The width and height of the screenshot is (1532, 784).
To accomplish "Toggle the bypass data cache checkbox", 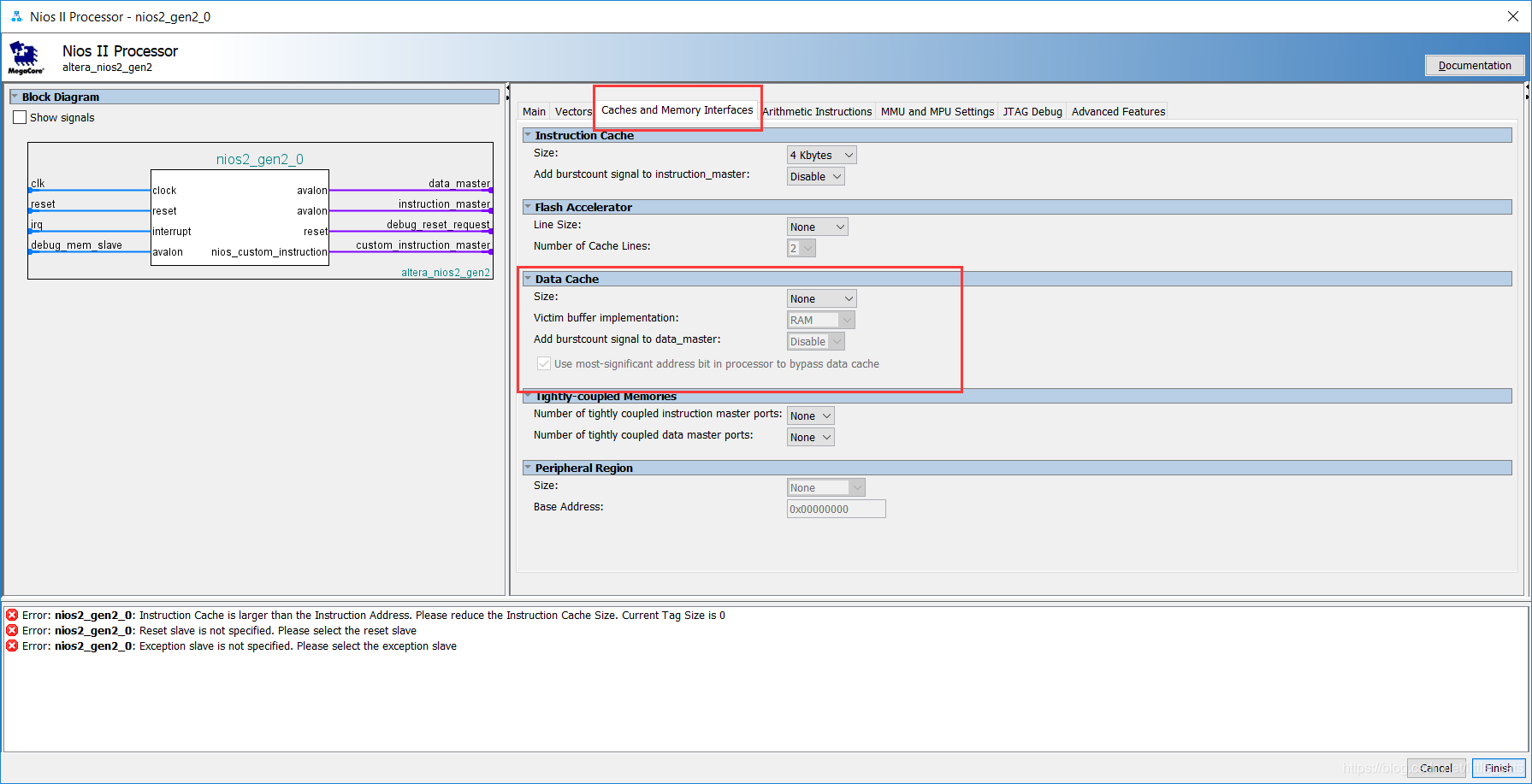I will click(x=544, y=363).
